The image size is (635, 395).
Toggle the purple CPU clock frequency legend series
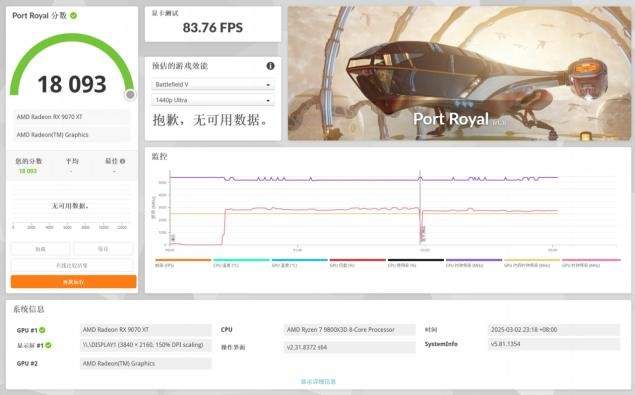[x=473, y=263]
